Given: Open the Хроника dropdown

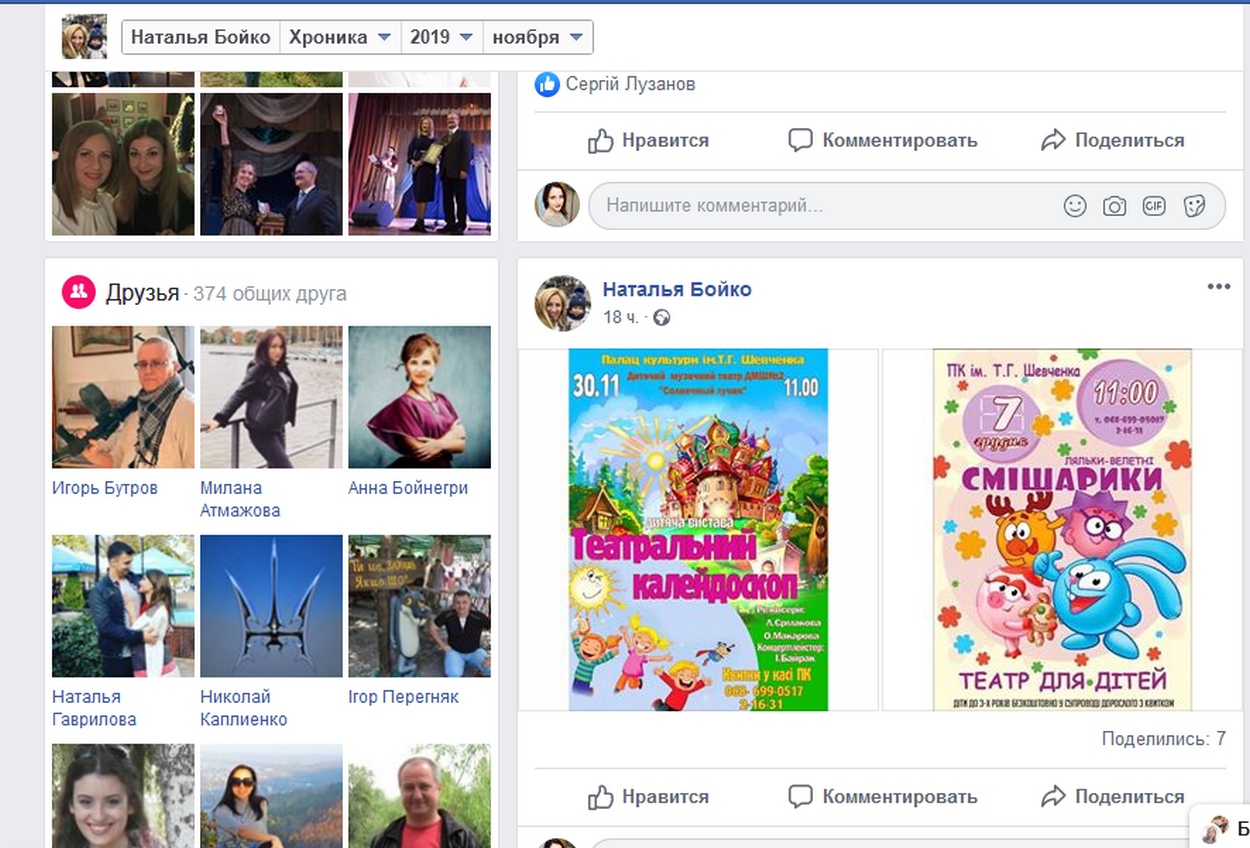Looking at the screenshot, I should pos(340,38).
